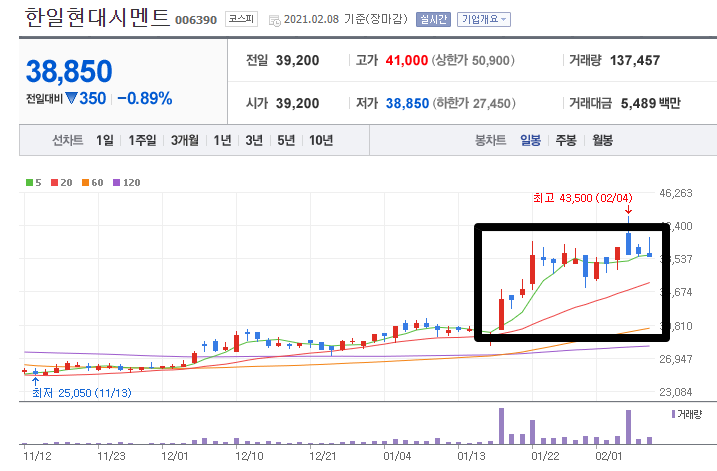
Task: Select the 1주일 line chart period
Action: pos(142,140)
